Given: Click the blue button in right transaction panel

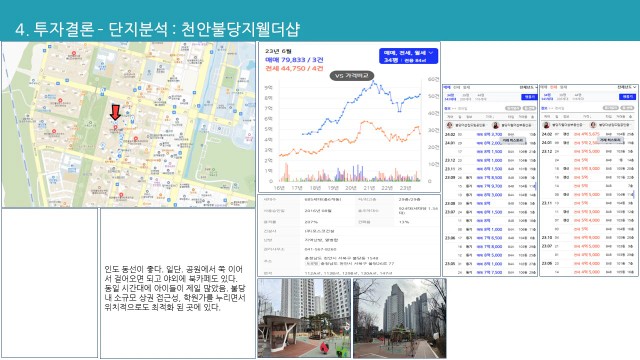Looking at the screenshot, I should point(627,97).
